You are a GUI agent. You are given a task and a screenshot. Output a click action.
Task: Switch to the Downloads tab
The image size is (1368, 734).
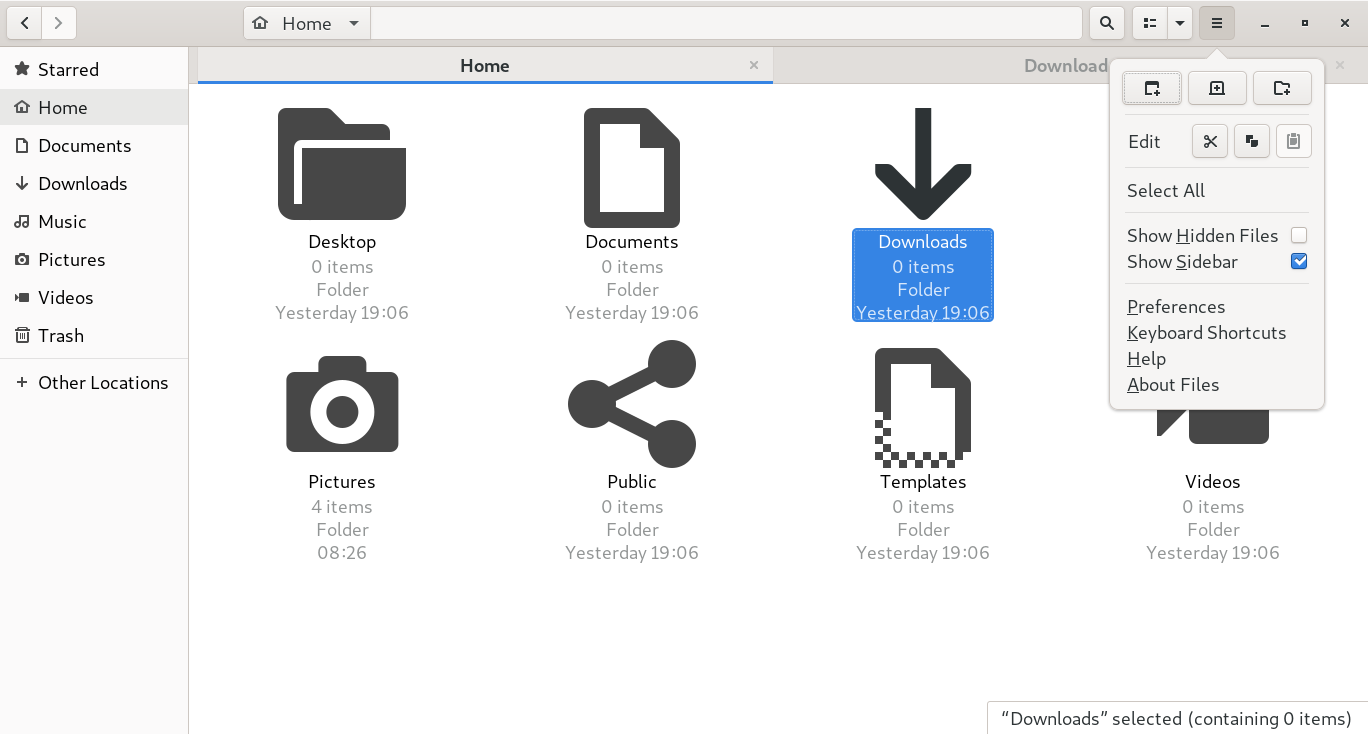tap(1065, 66)
